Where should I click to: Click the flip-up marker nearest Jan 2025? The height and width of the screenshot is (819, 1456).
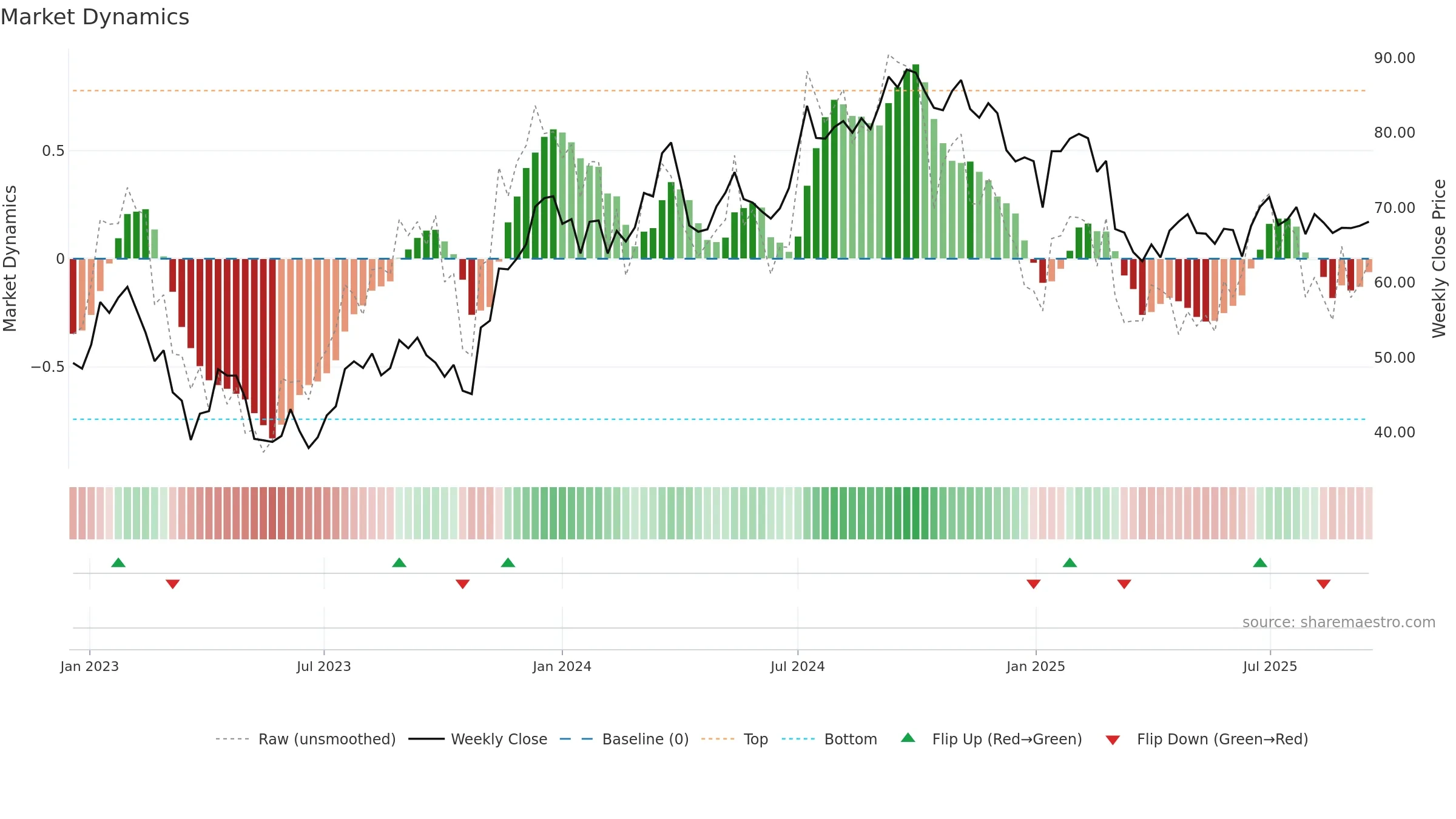click(x=1070, y=562)
